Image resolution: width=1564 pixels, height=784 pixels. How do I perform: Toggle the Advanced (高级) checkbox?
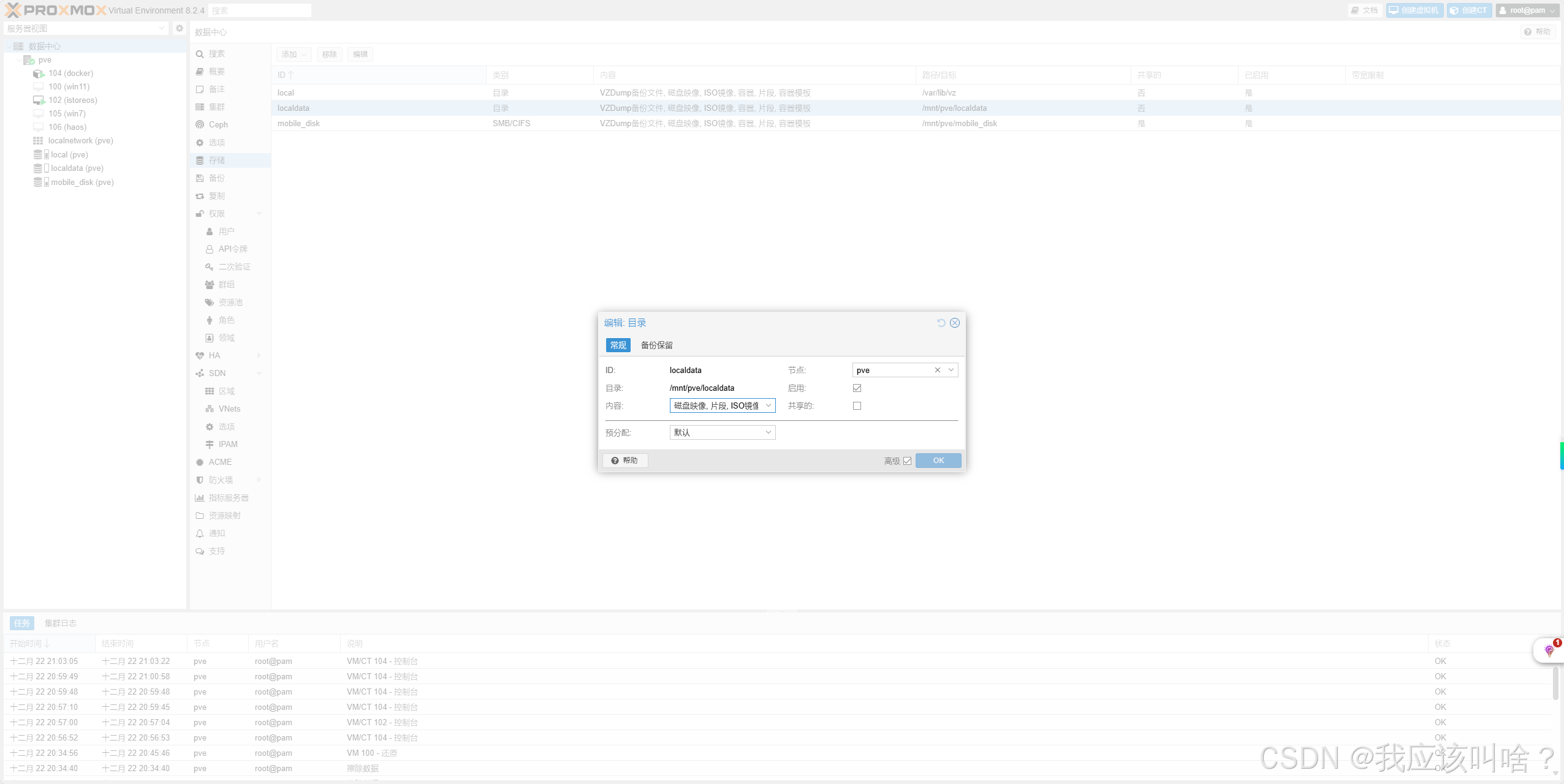point(907,461)
